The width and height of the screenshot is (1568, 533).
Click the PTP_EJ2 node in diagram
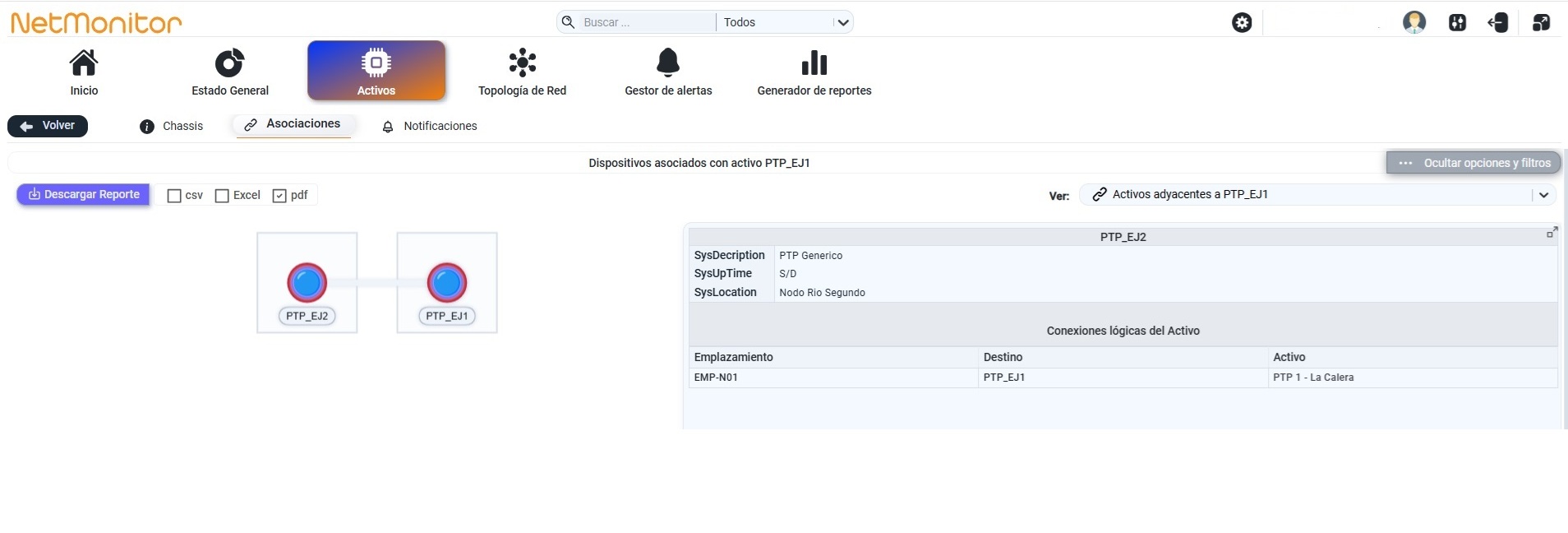point(307,283)
